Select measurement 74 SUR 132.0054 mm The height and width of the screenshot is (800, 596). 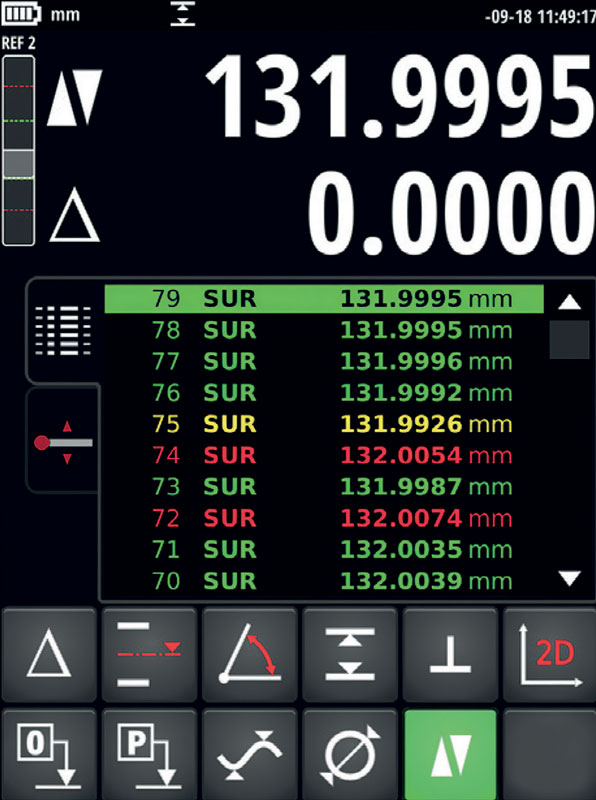tap(324, 455)
